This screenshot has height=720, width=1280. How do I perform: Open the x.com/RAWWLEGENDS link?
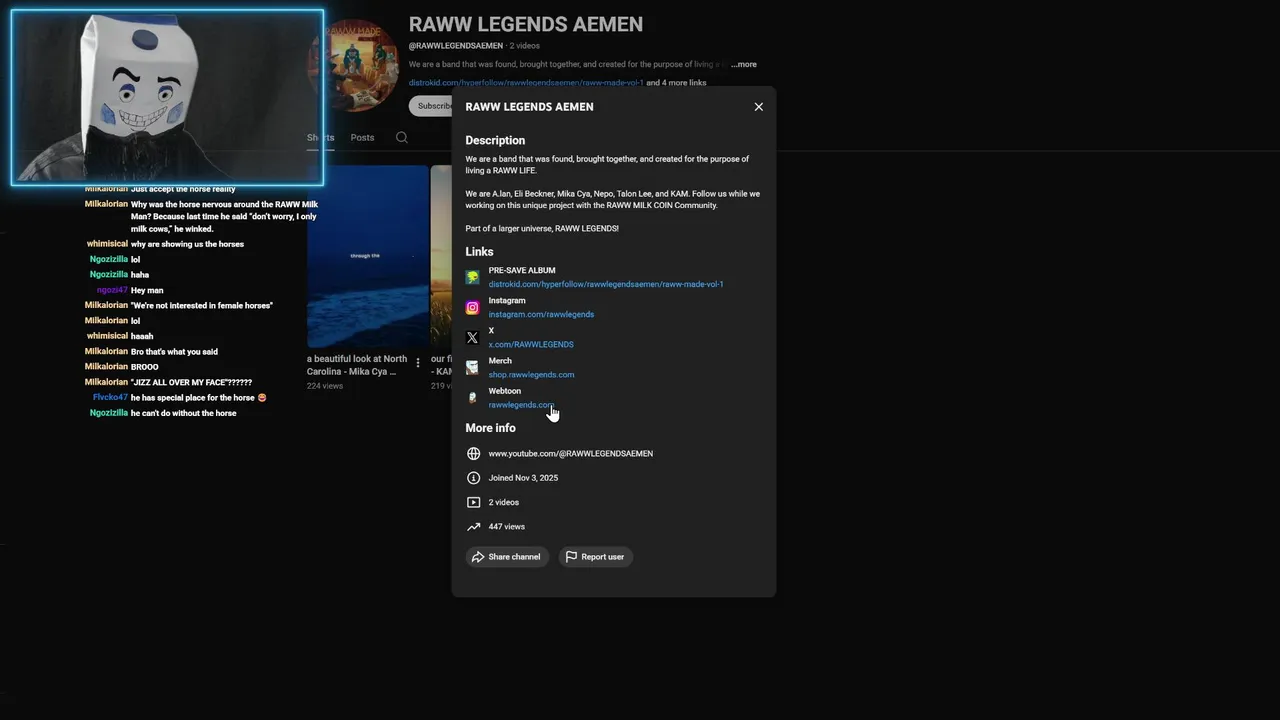[x=531, y=344]
